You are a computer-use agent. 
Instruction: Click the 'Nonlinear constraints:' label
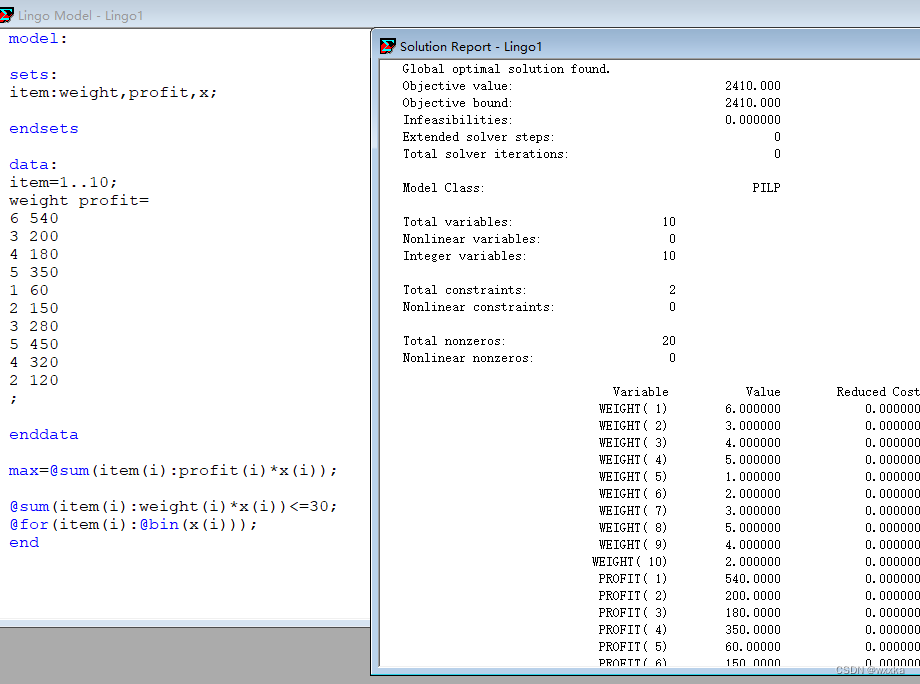tap(478, 307)
